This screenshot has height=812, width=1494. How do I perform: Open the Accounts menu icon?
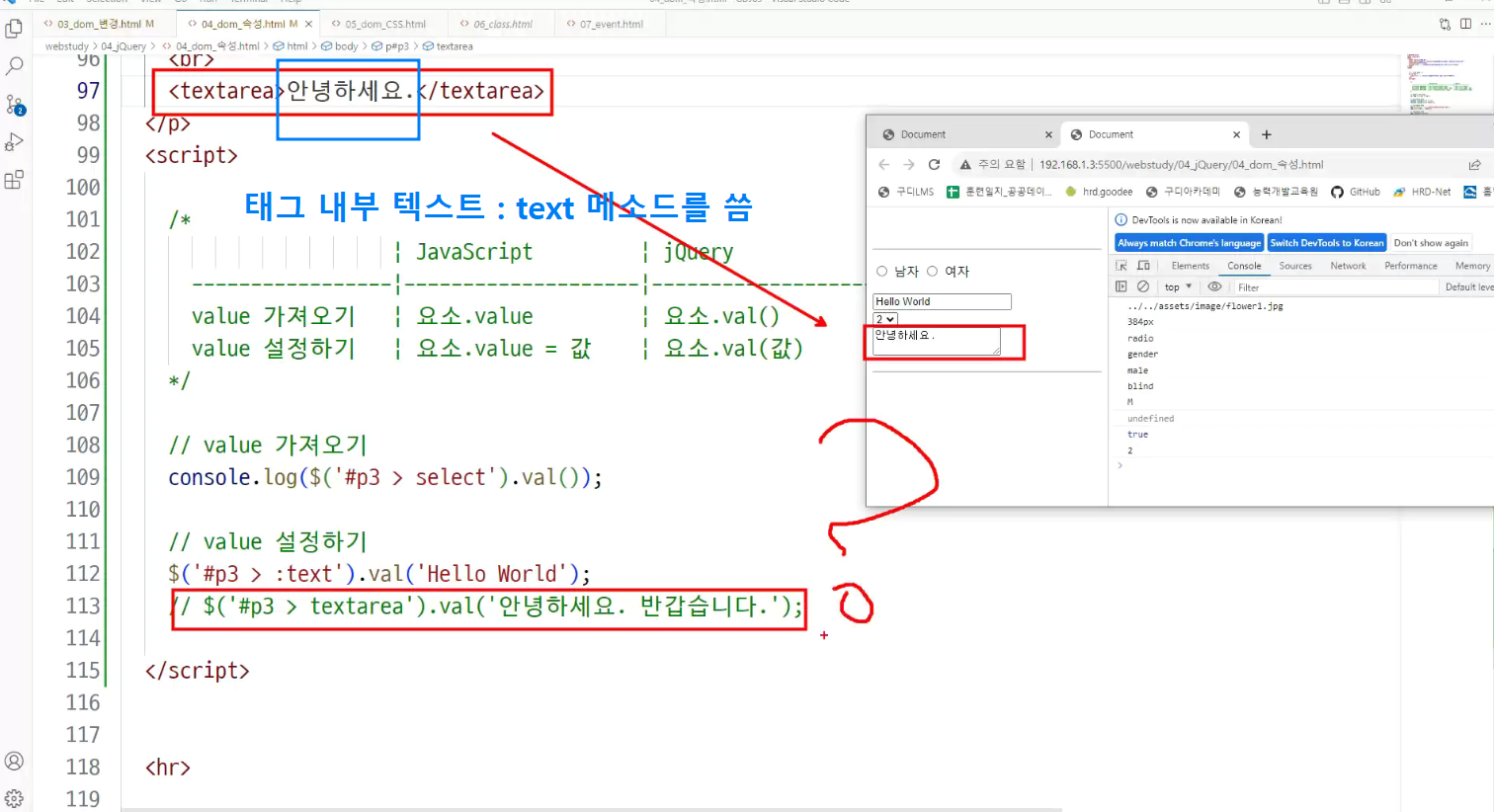(x=14, y=762)
